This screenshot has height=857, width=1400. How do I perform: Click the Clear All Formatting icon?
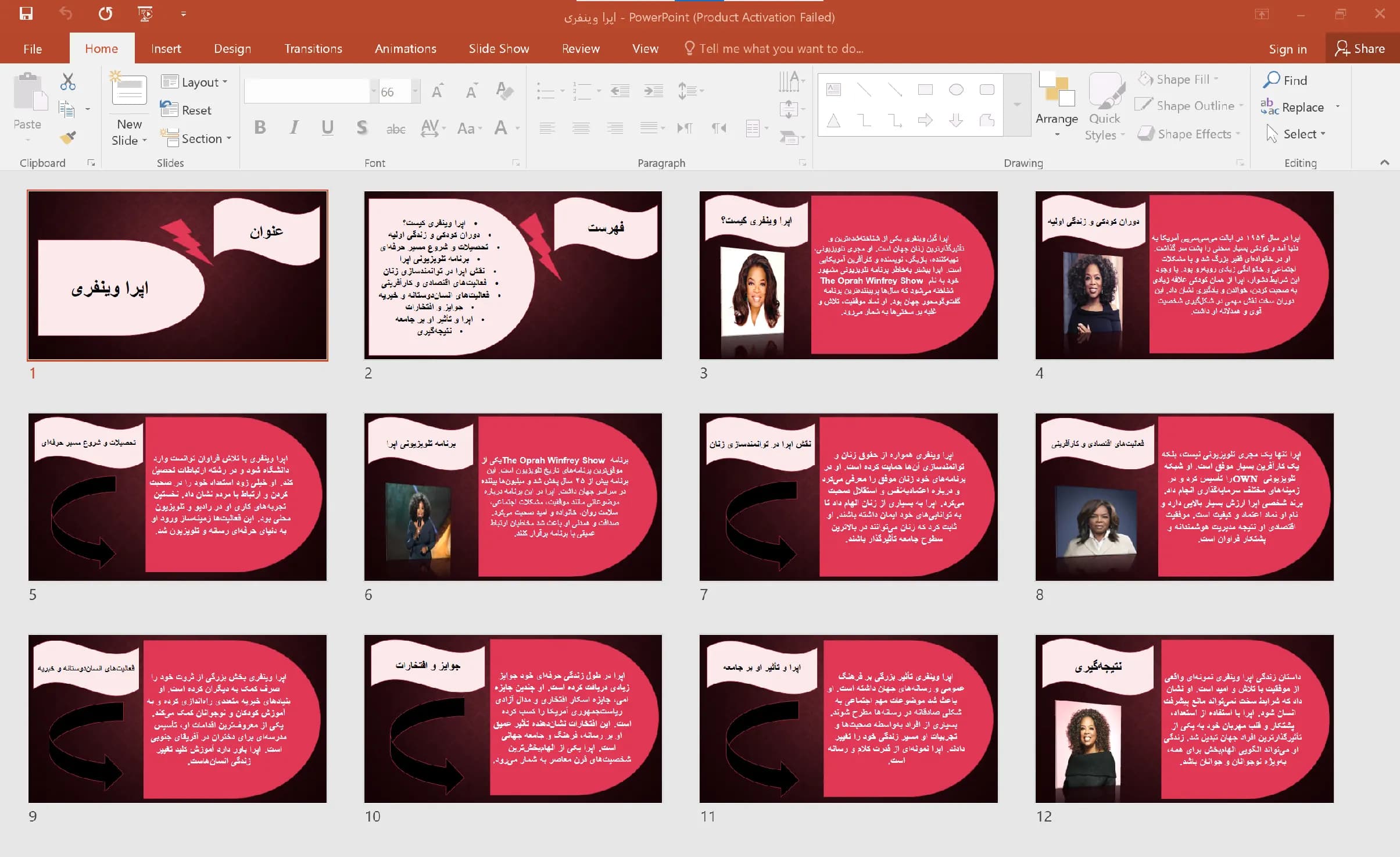pos(504,91)
